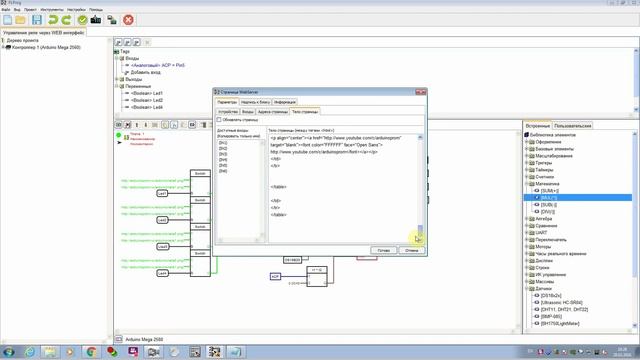The height and width of the screenshot is (360, 640).
Task: Click the red circle X icon in toolbar
Action: coord(128,20)
